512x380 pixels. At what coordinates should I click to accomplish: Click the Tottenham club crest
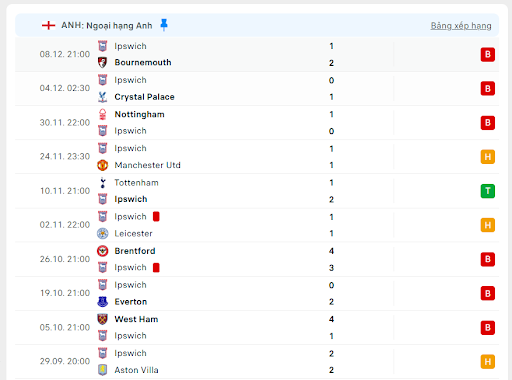pos(102,183)
